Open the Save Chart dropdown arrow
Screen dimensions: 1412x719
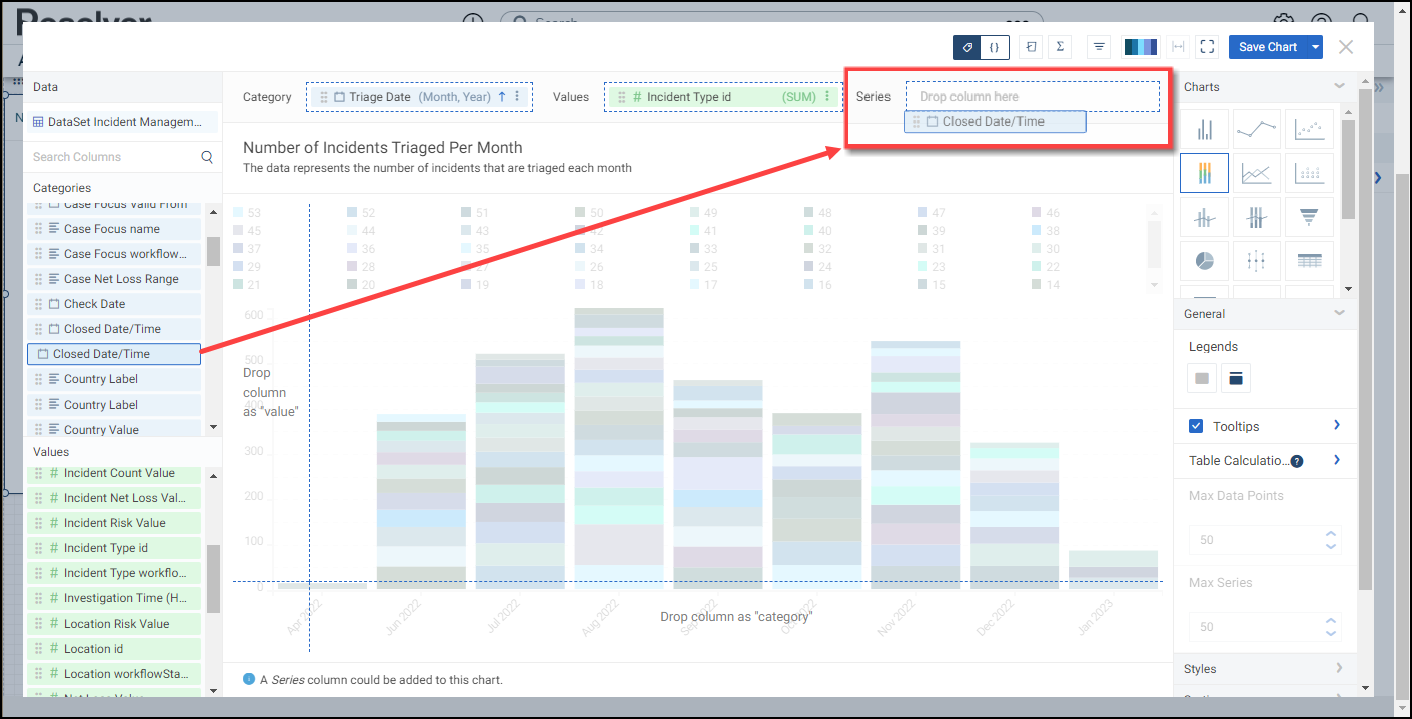click(1315, 47)
